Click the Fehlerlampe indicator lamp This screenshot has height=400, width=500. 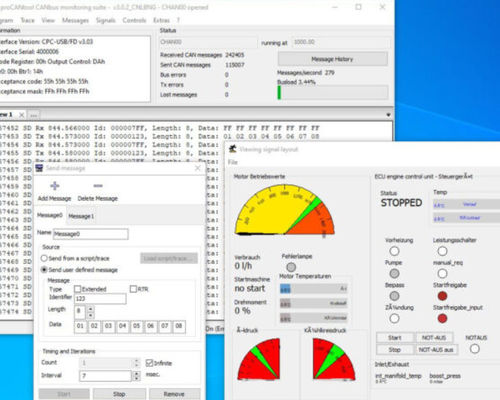coord(291,267)
